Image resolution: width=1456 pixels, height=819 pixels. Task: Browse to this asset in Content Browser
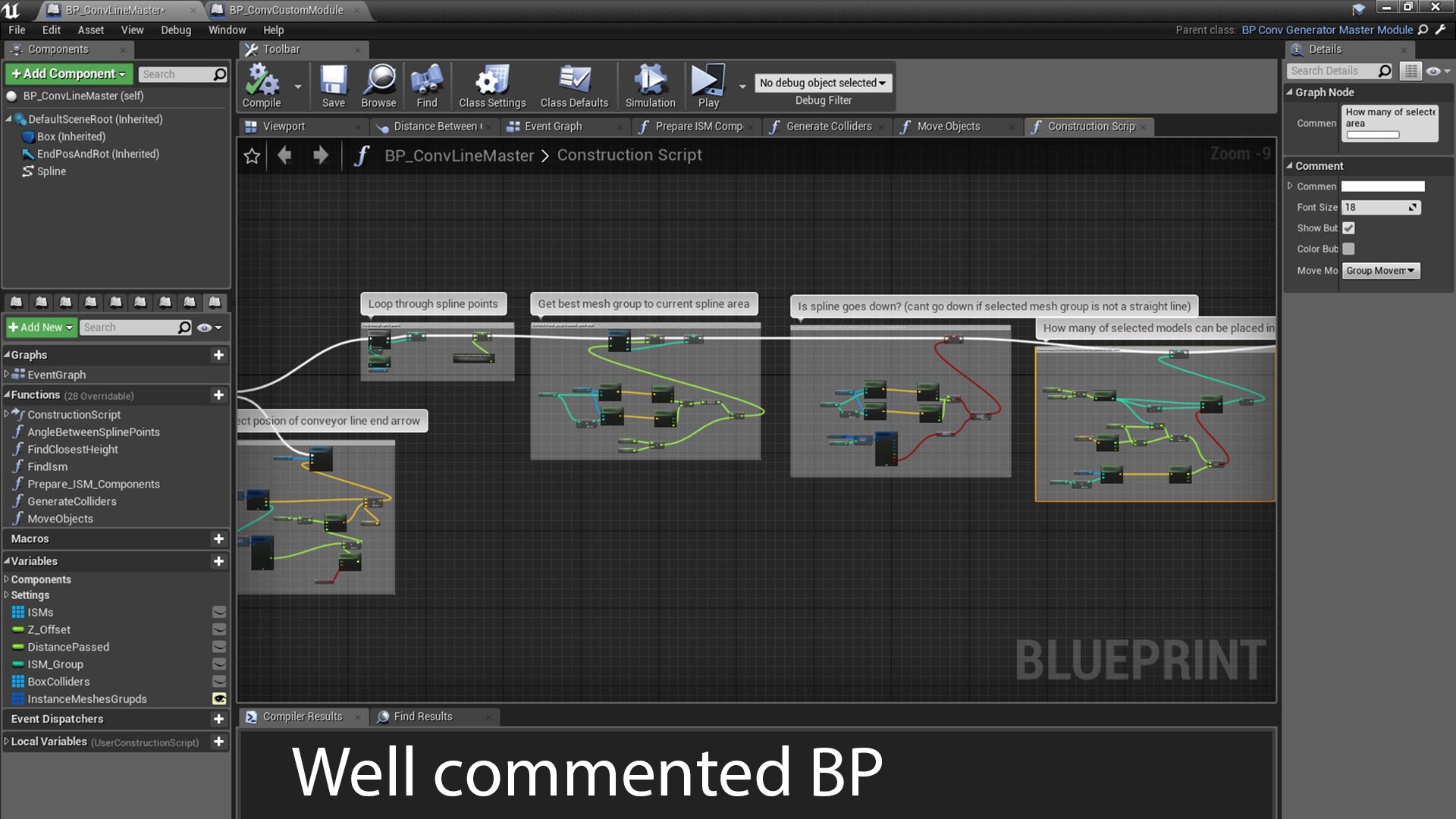[x=378, y=85]
